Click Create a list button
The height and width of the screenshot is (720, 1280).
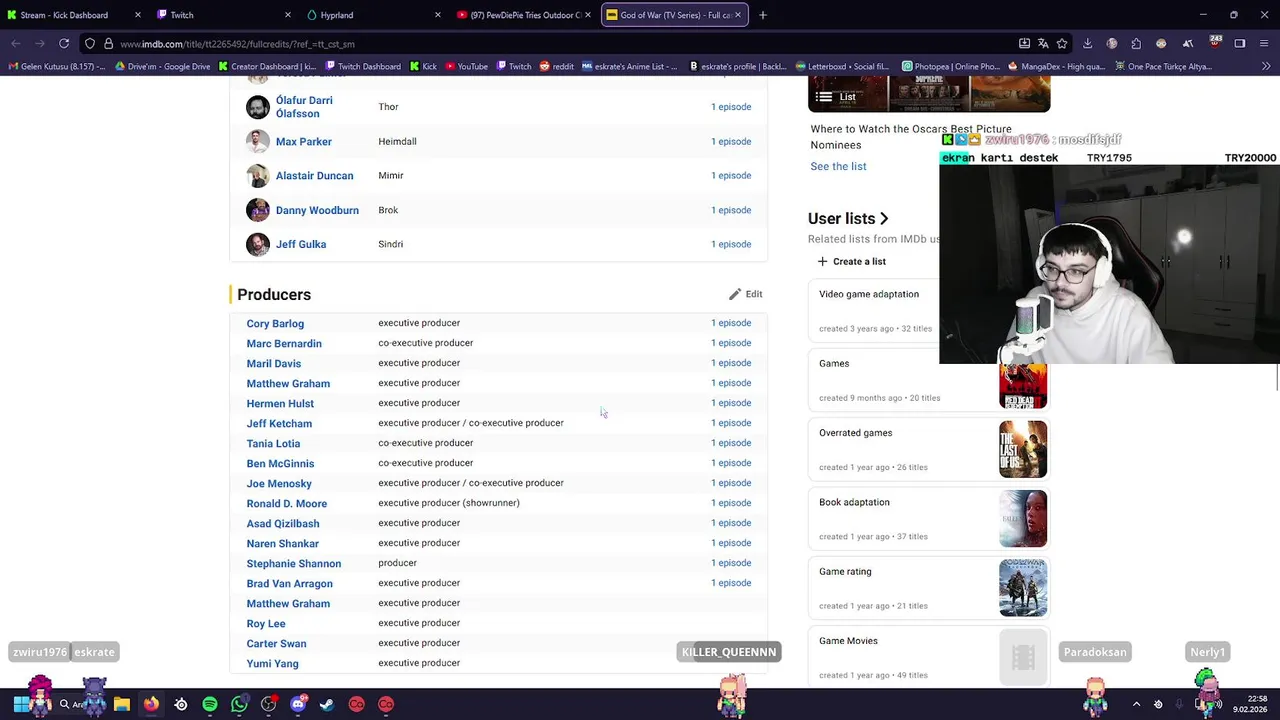[x=851, y=261]
